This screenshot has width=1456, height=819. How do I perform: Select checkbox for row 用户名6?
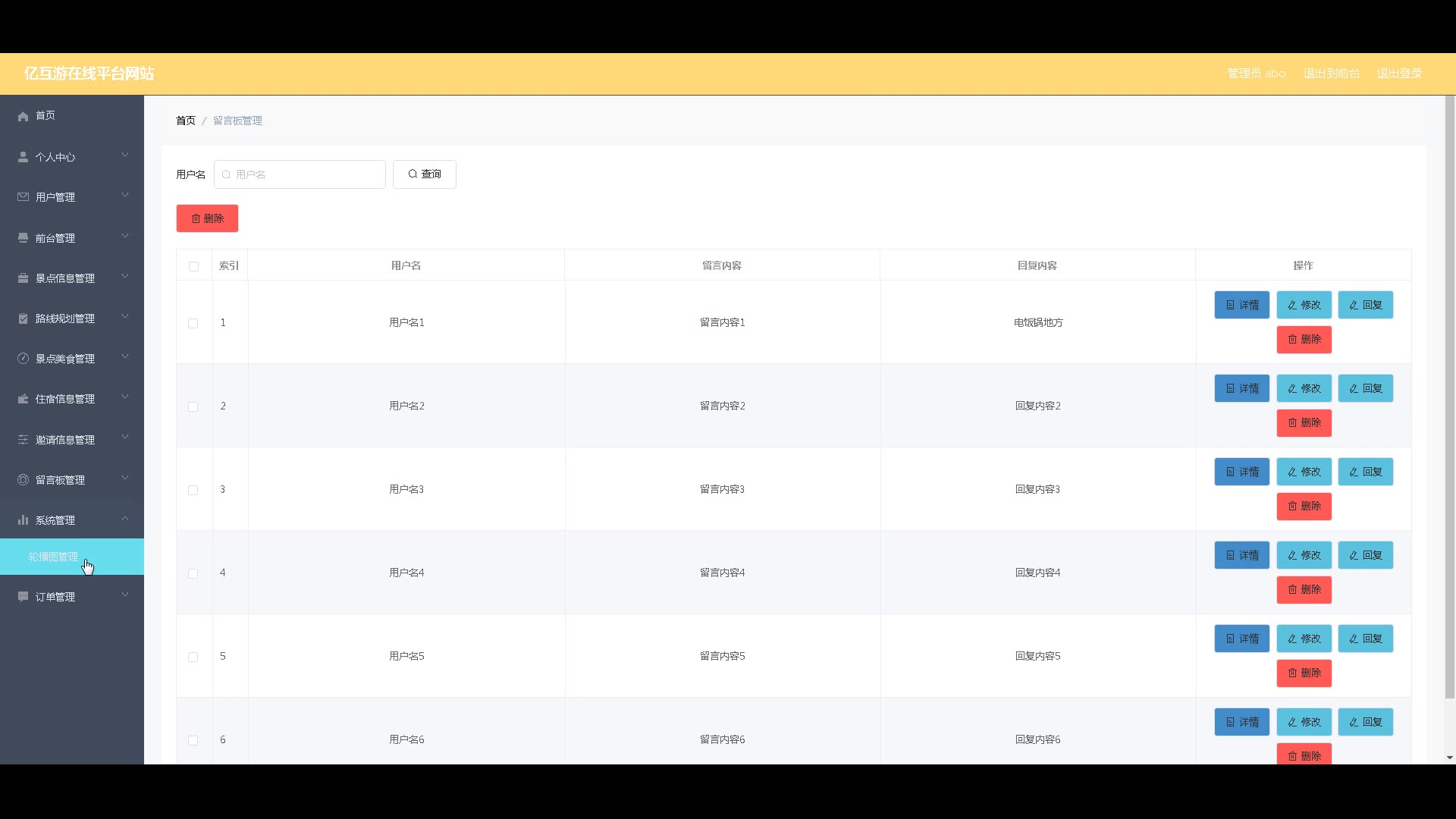[193, 740]
